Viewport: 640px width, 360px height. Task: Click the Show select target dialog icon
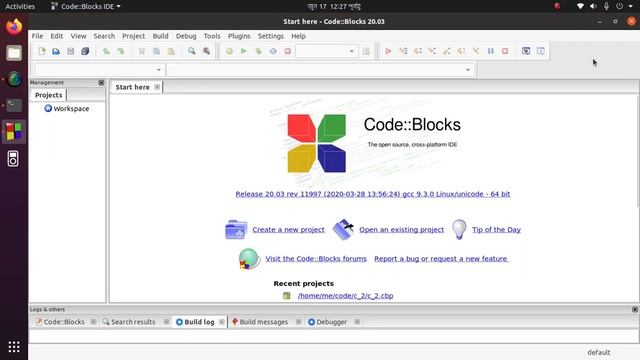[x=366, y=51]
